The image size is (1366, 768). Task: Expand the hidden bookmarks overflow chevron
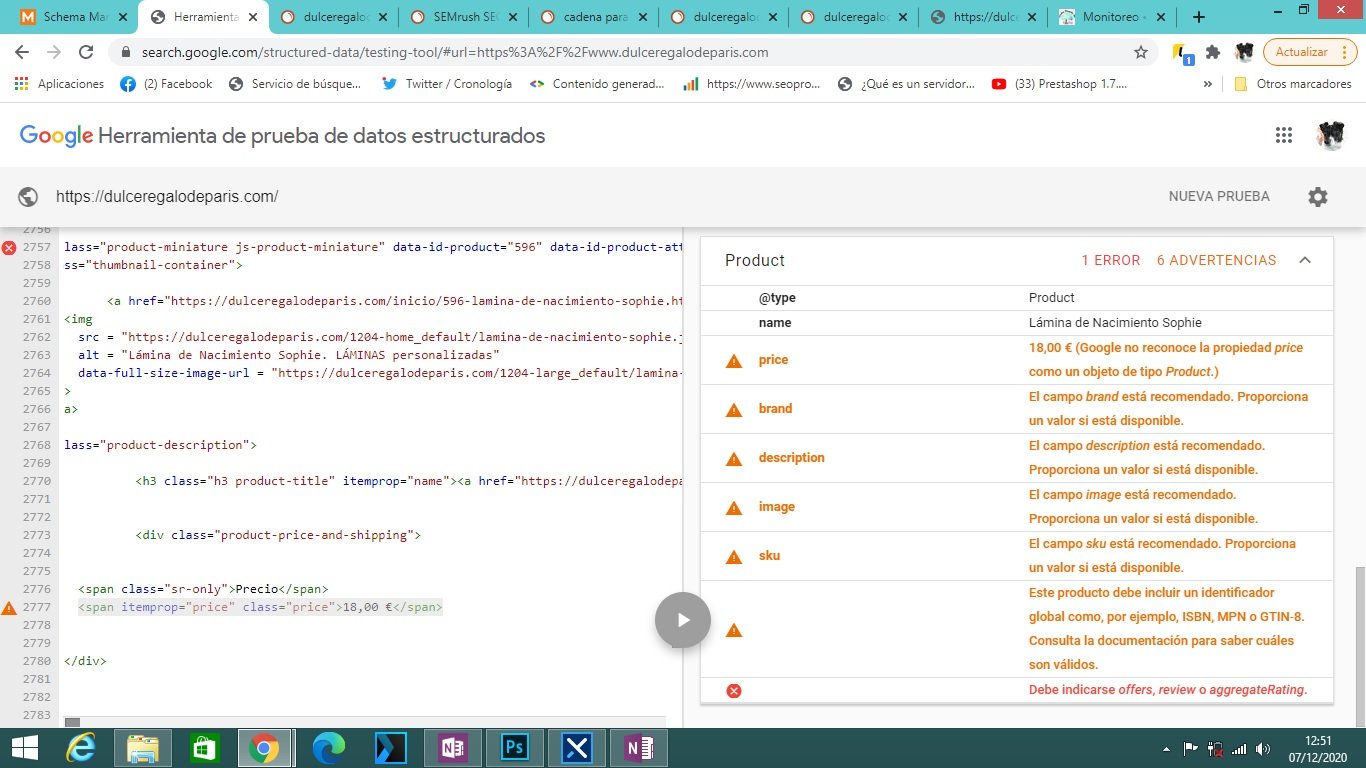coord(1208,84)
